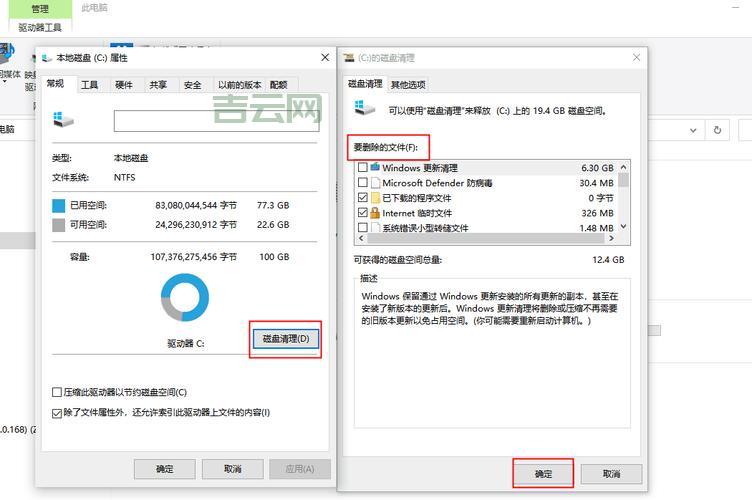
Task: Toggle the Microsoft Defender 防病毒 checkbox
Action: (363, 183)
